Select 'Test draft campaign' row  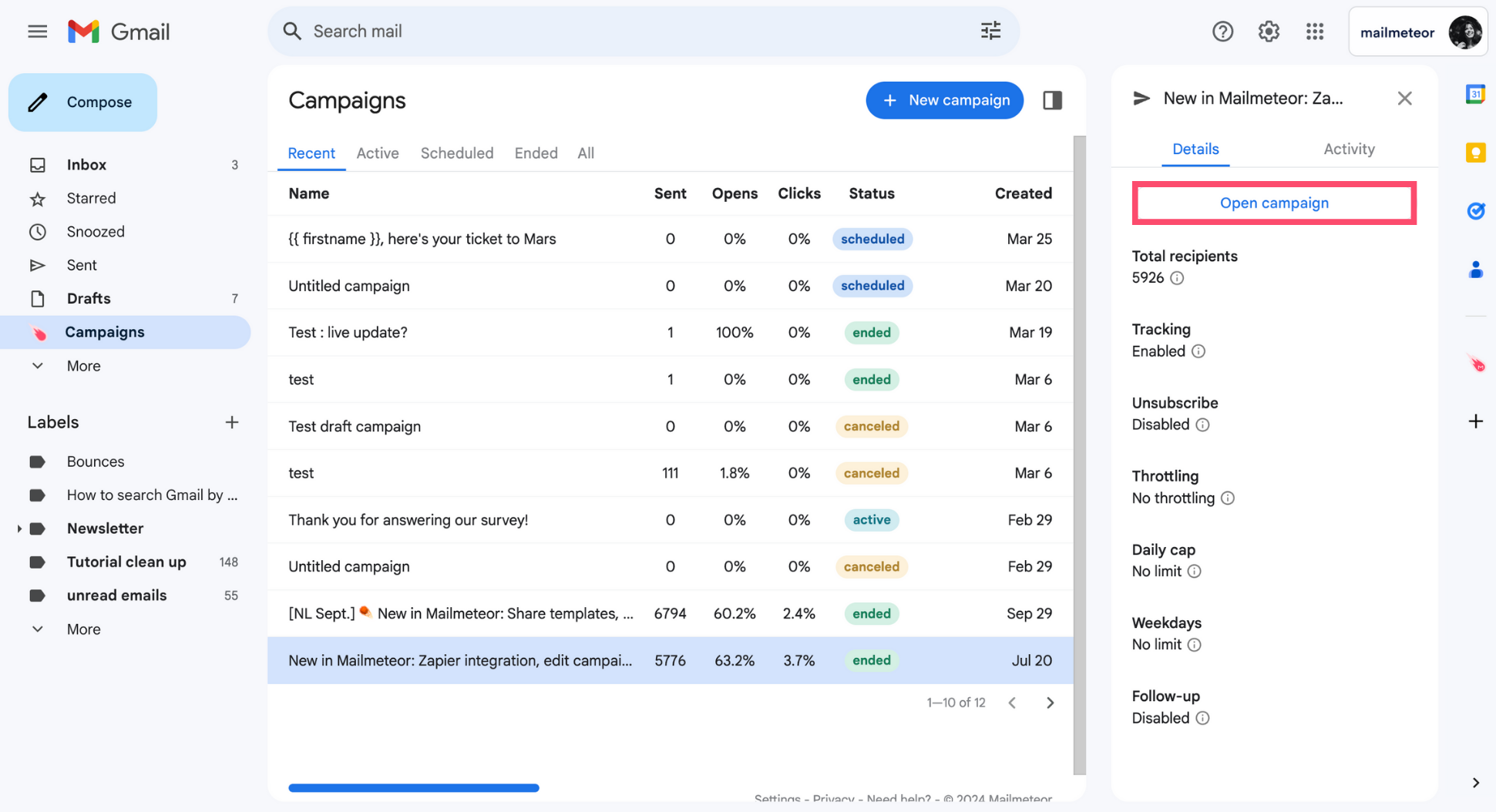point(670,426)
